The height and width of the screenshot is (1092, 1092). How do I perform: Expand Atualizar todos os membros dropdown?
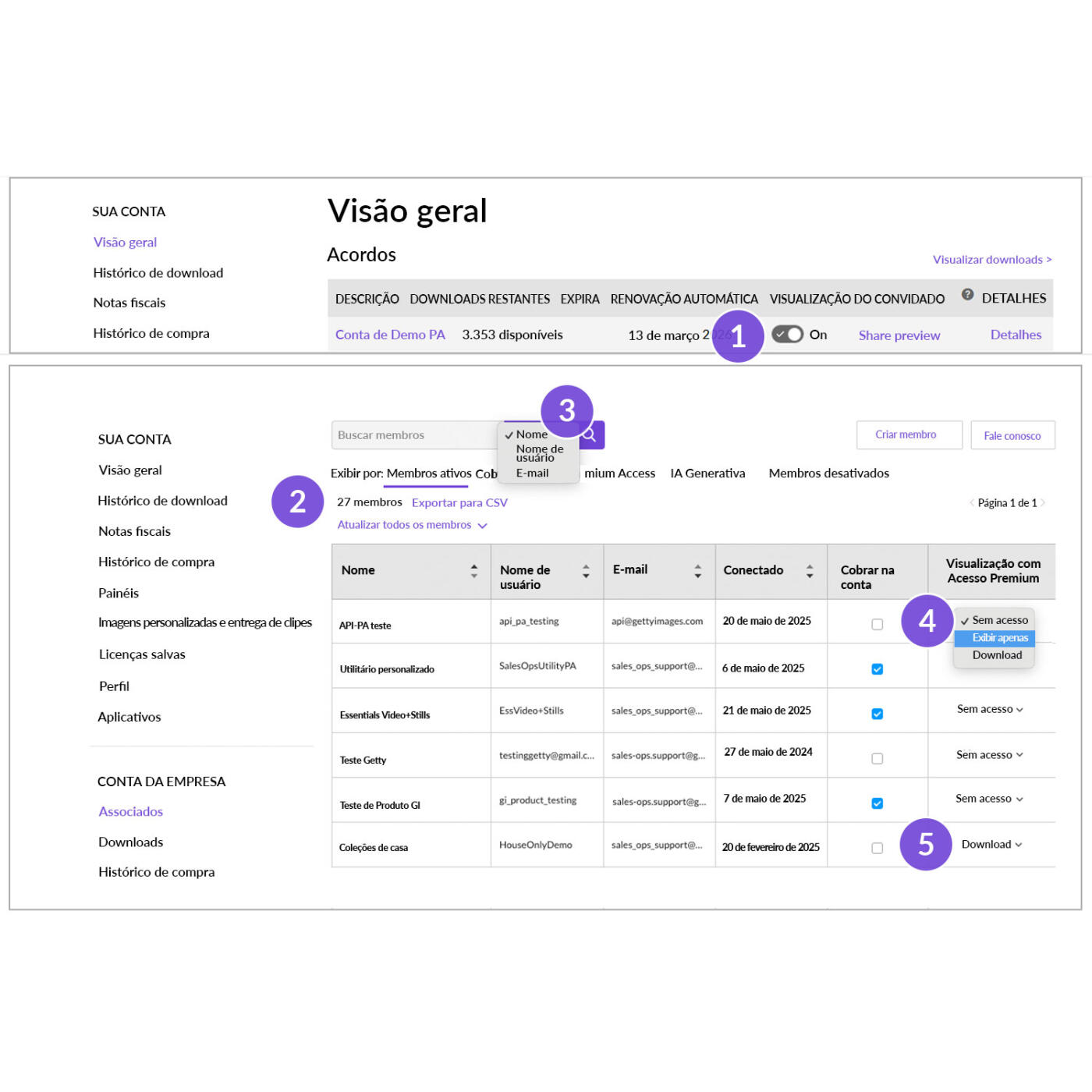click(412, 525)
